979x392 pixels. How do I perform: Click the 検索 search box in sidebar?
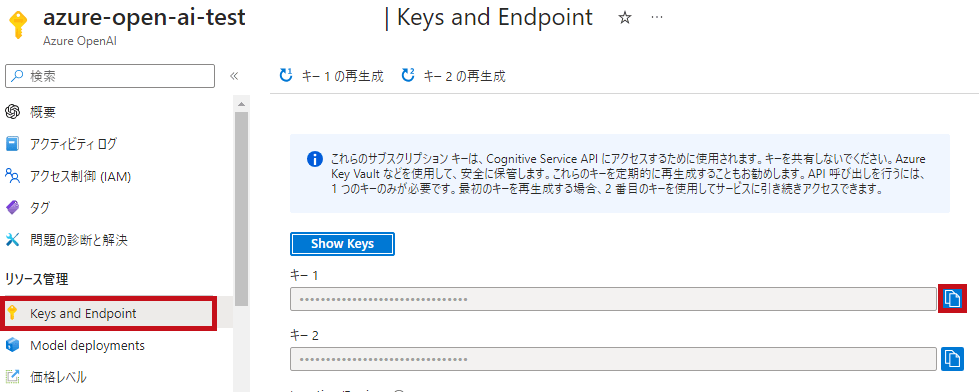point(110,76)
